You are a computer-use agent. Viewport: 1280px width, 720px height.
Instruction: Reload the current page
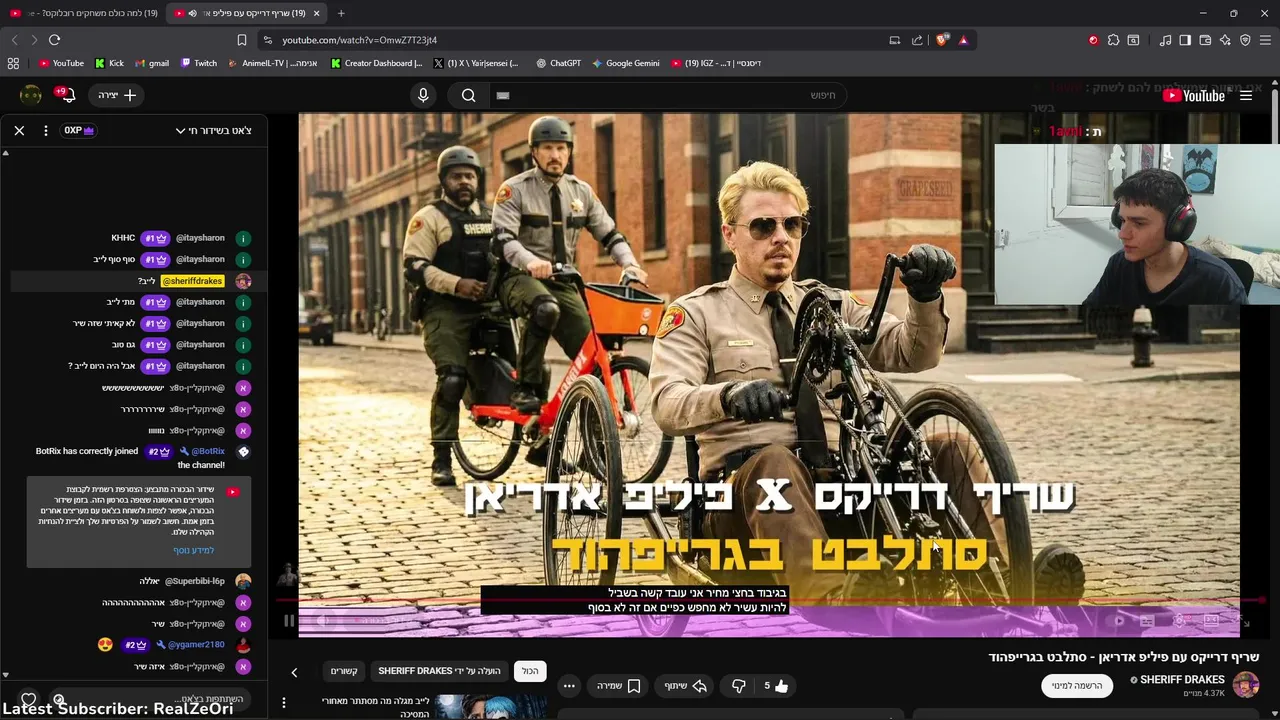(54, 40)
